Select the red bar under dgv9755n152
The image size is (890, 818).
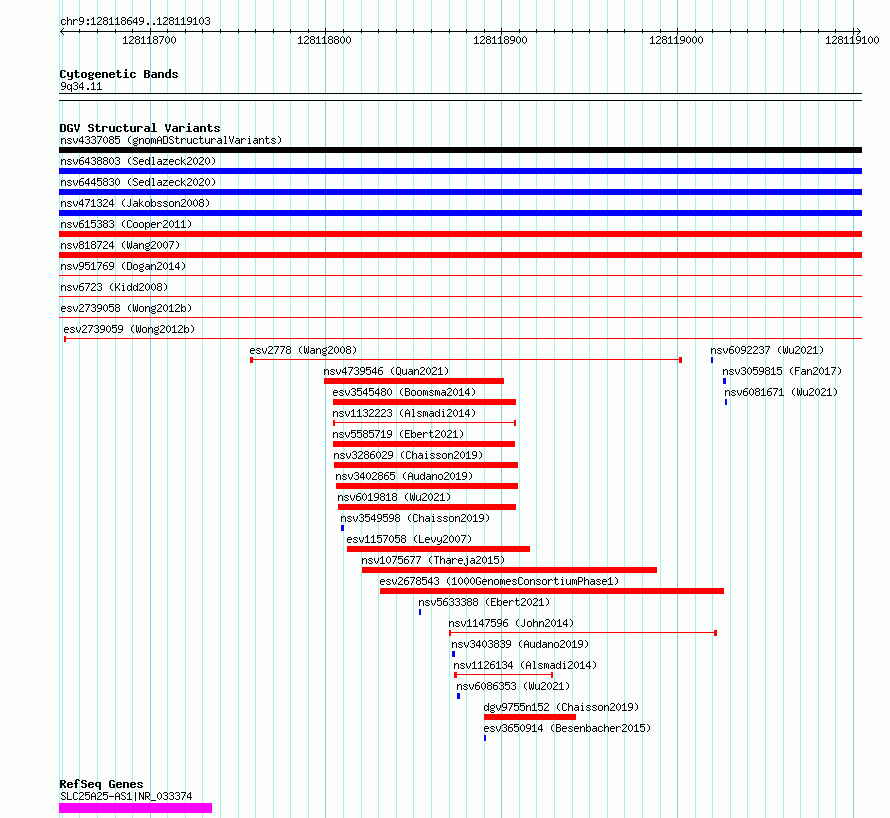(530, 717)
